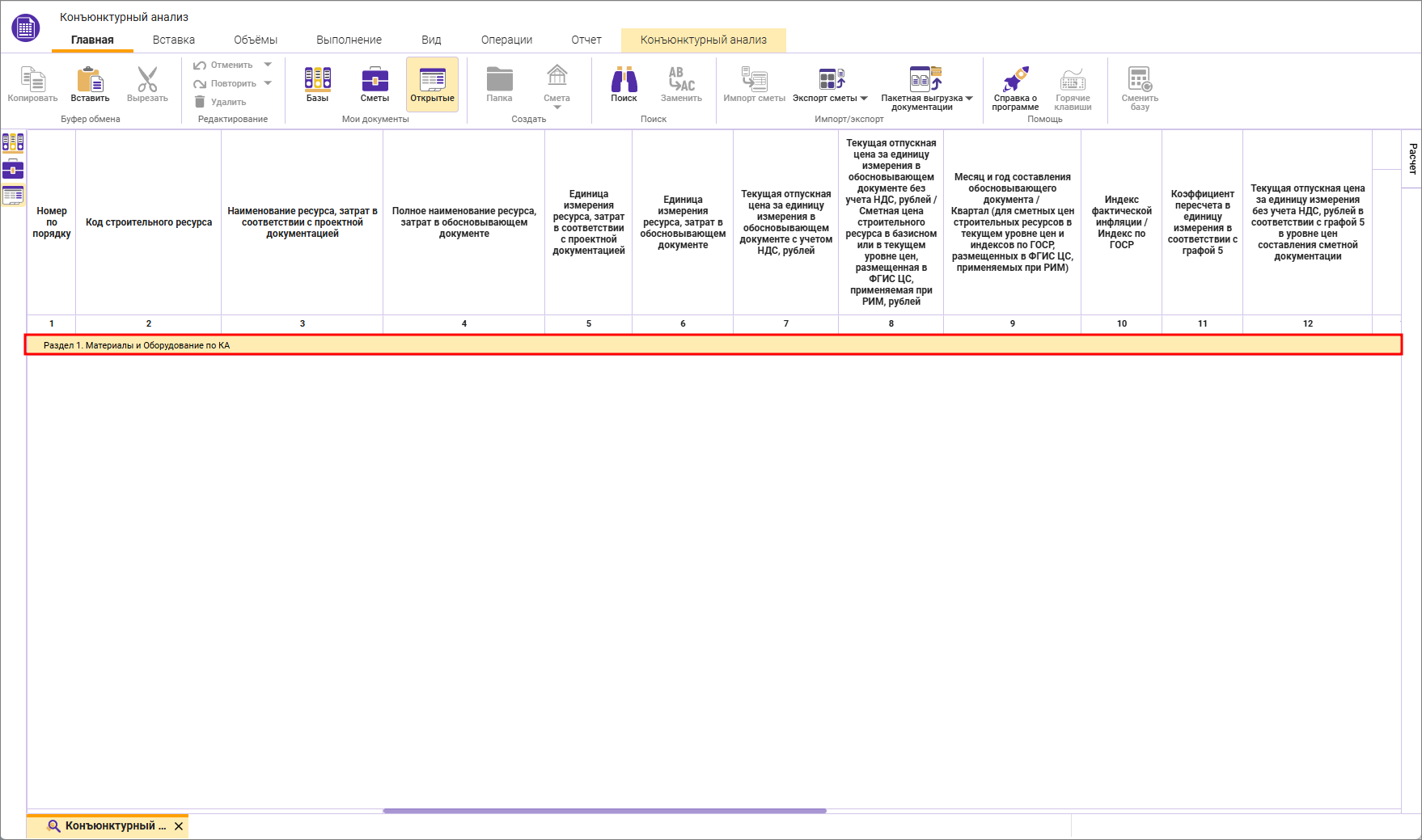Click the sidebar open documents icon
The width and height of the screenshot is (1422, 840).
coord(13,195)
